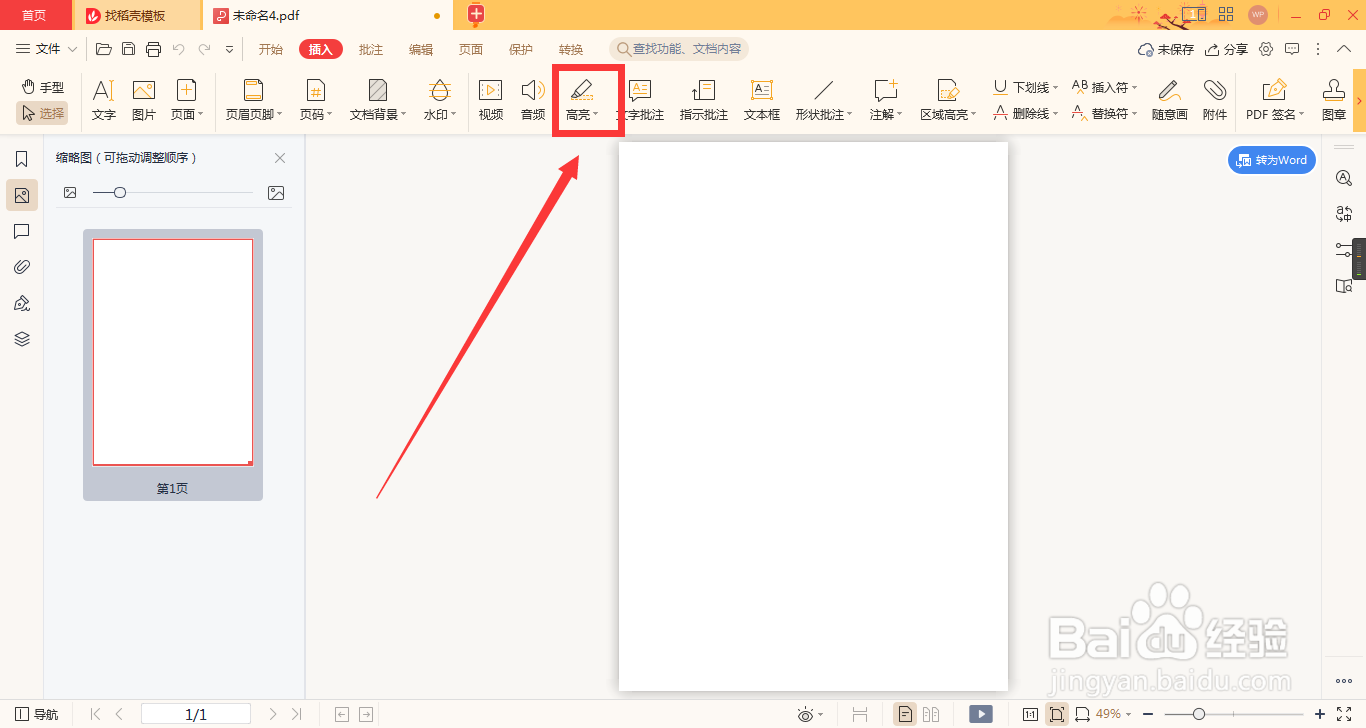Insert a picture via 图片
The width and height of the screenshot is (1366, 728).
click(x=144, y=101)
